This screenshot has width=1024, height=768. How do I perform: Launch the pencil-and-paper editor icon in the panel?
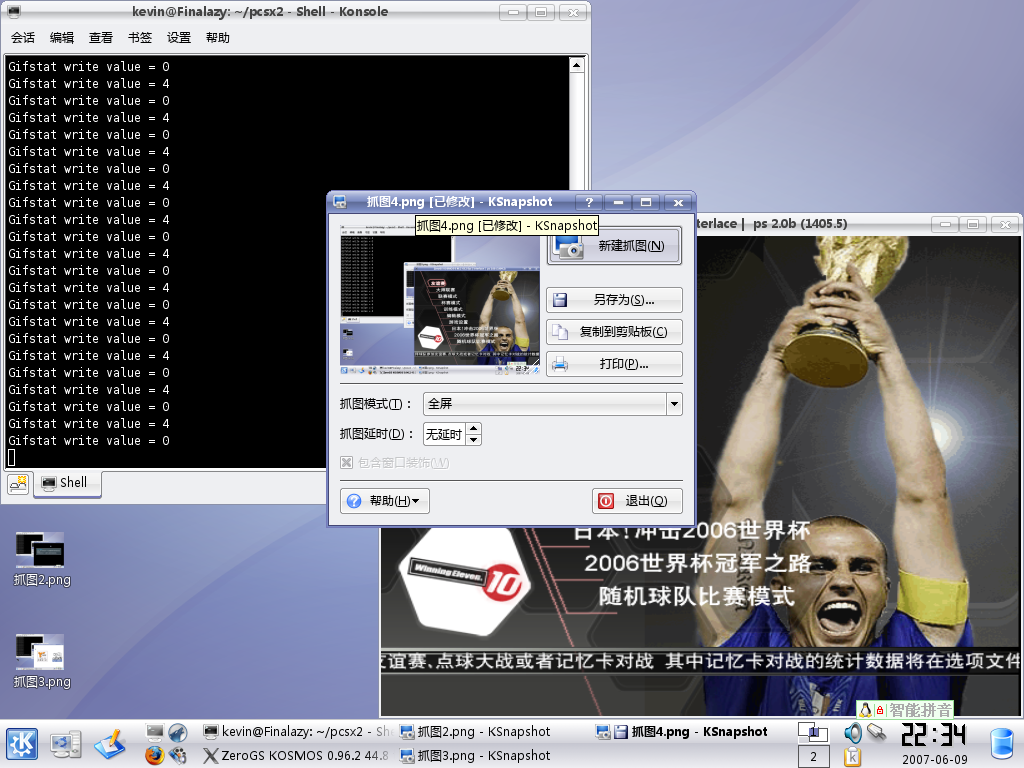pyautogui.click(x=110, y=744)
